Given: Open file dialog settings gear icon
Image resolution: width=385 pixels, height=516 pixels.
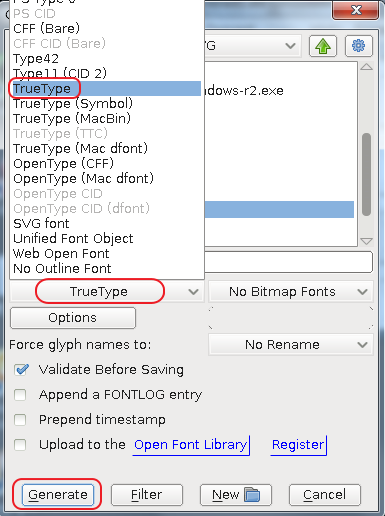Looking at the screenshot, I should (x=358, y=46).
